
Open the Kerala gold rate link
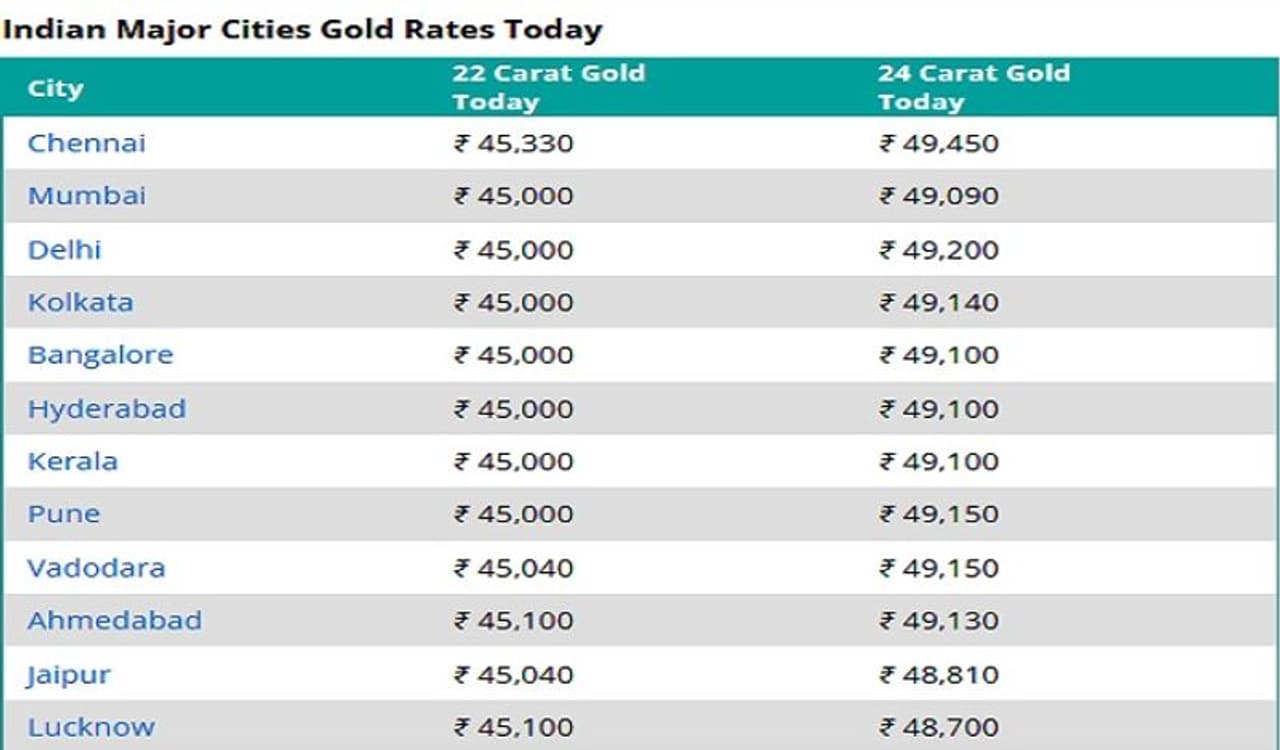click(73, 461)
